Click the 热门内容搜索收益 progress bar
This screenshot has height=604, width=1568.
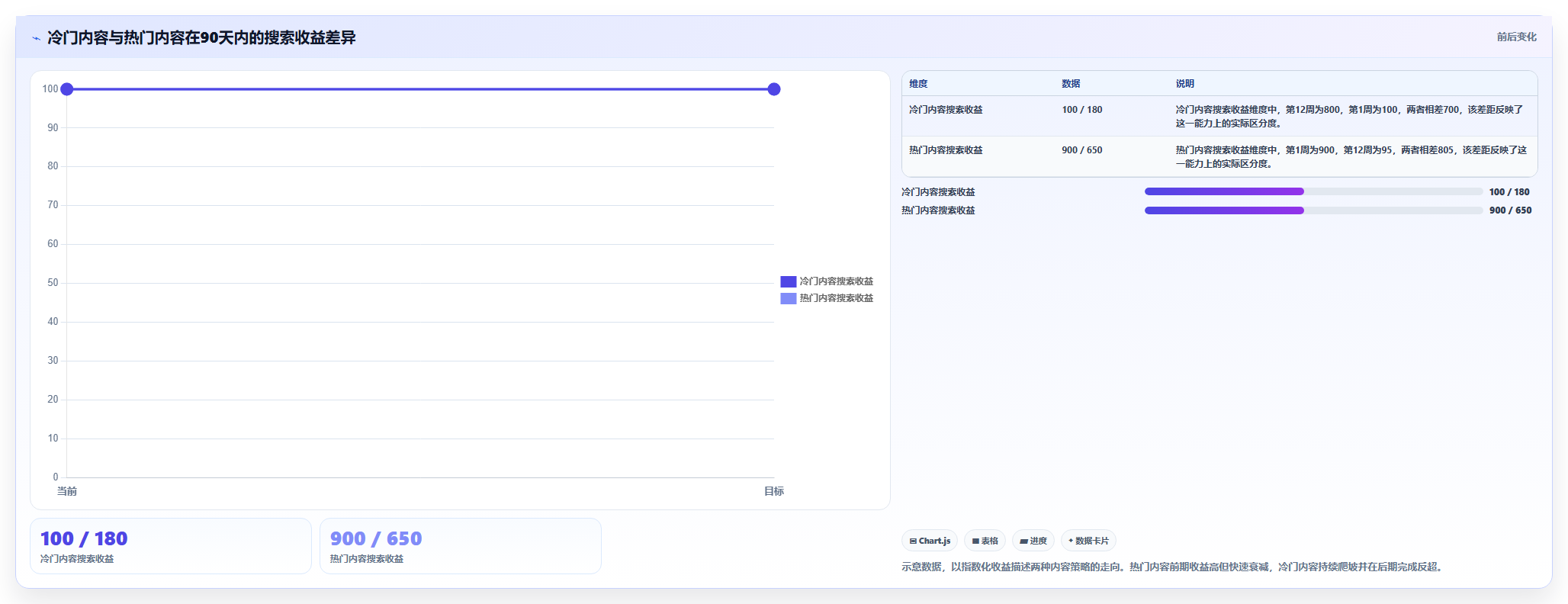pyautogui.click(x=1313, y=210)
